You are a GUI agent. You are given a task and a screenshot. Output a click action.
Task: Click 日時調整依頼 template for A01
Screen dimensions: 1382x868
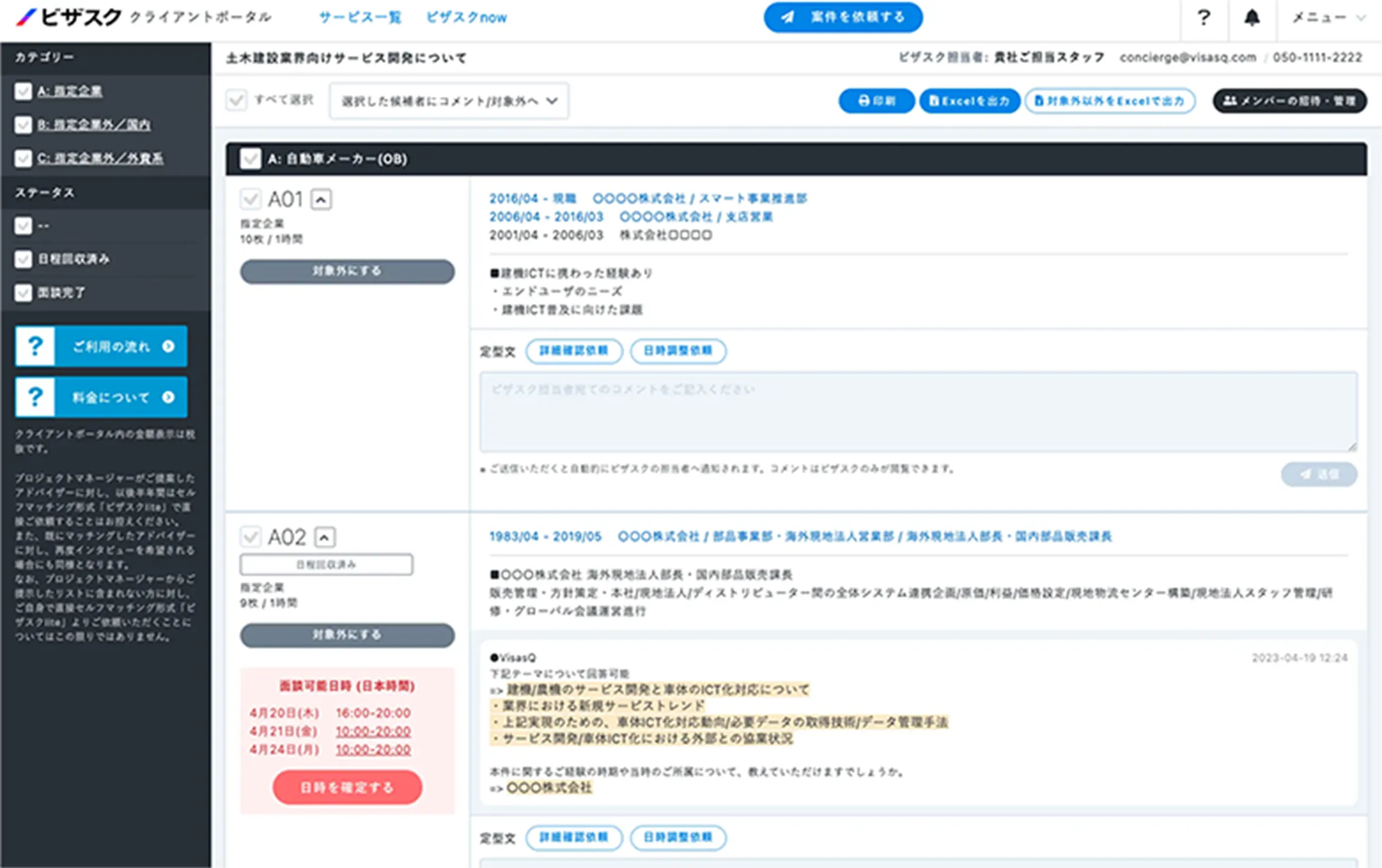tap(678, 351)
